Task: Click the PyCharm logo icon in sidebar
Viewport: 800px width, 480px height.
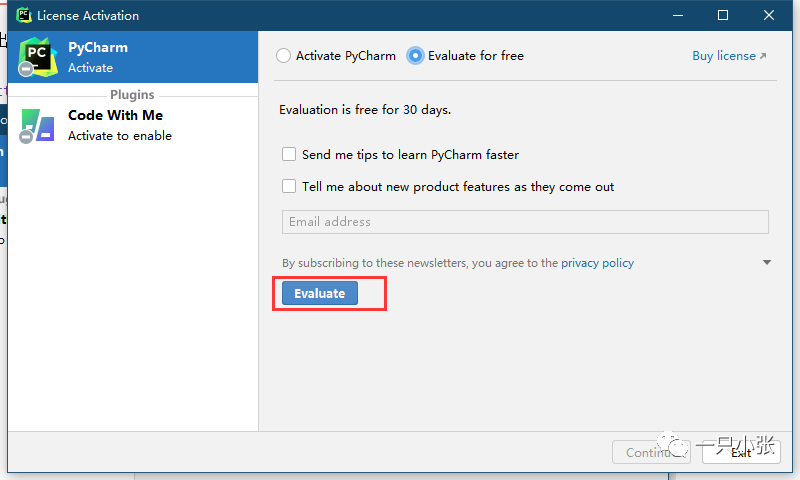Action: pos(38,57)
